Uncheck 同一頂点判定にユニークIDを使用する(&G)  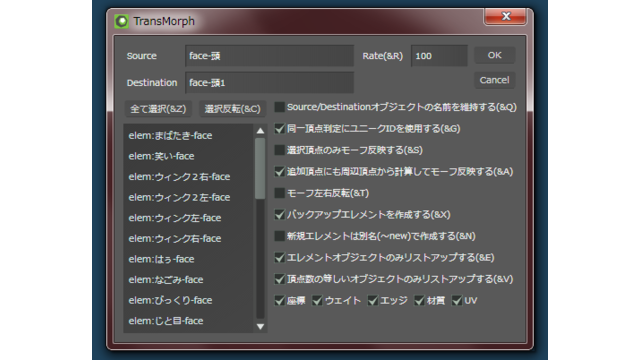point(280,129)
